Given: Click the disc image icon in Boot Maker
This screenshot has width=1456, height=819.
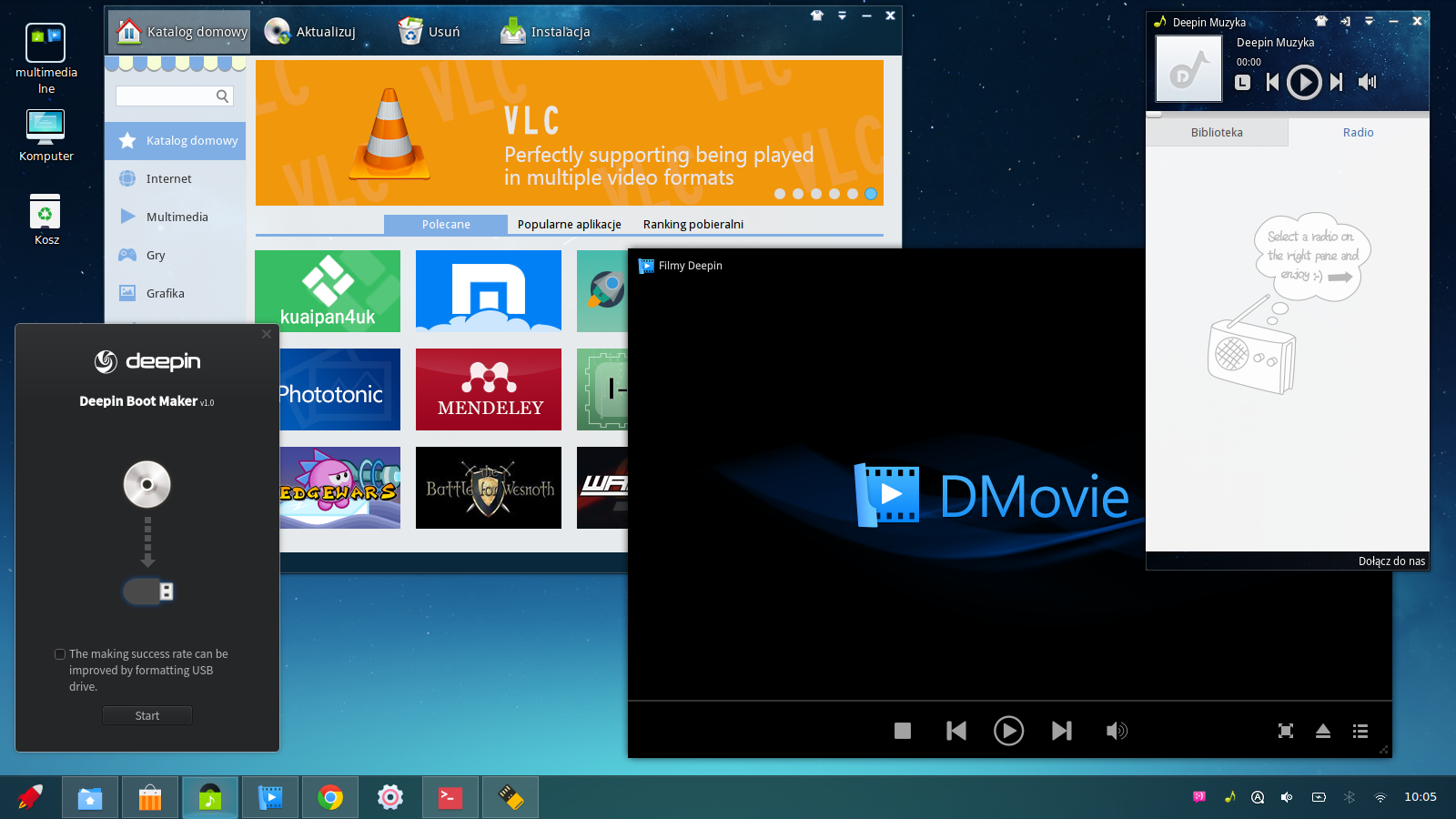Looking at the screenshot, I should (x=147, y=484).
